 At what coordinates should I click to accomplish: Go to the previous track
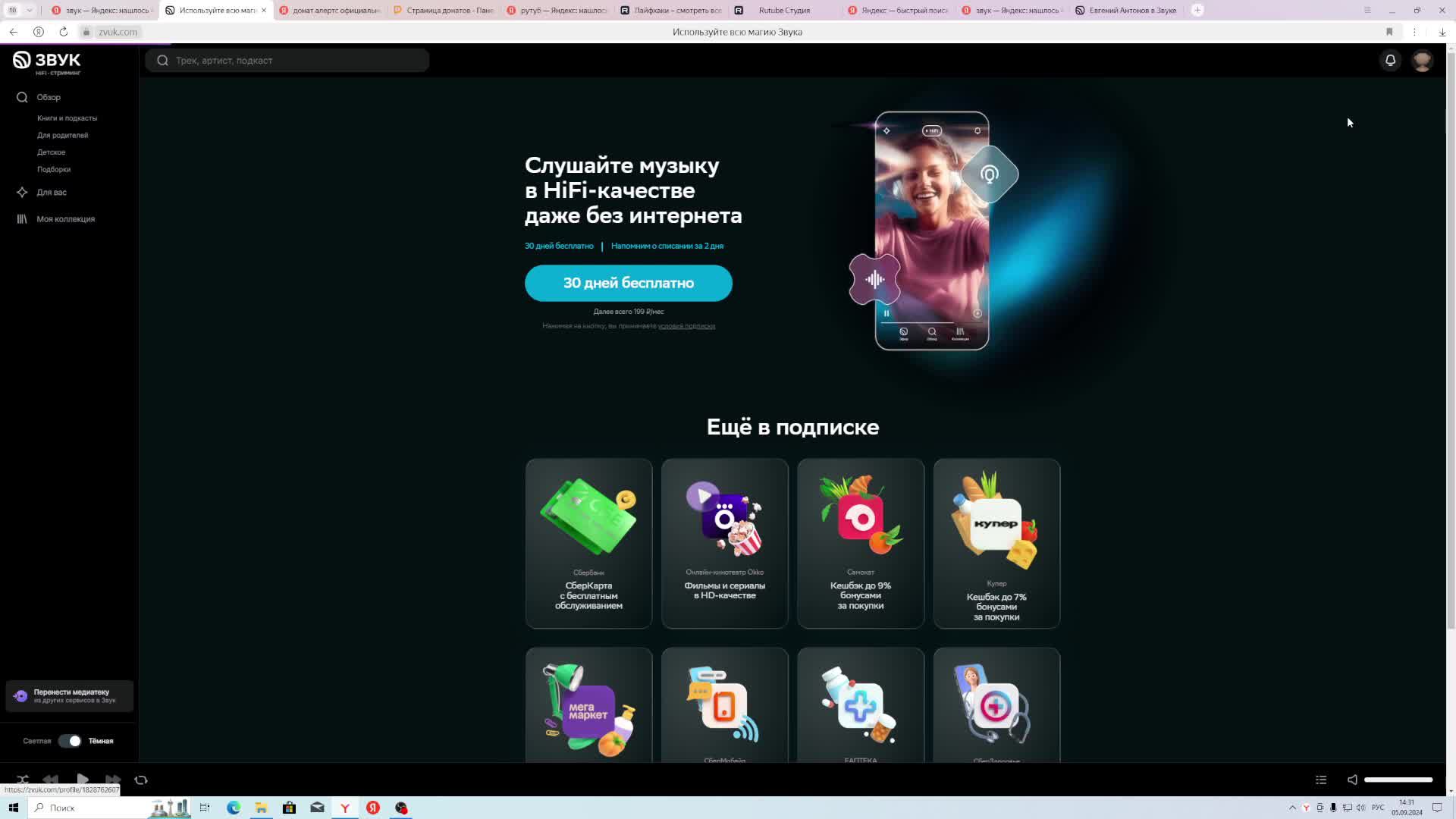[51, 780]
